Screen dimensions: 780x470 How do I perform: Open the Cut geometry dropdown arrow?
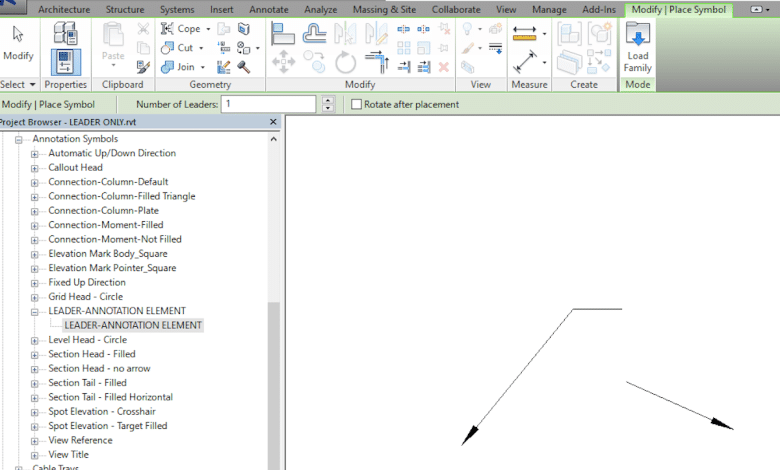201,48
